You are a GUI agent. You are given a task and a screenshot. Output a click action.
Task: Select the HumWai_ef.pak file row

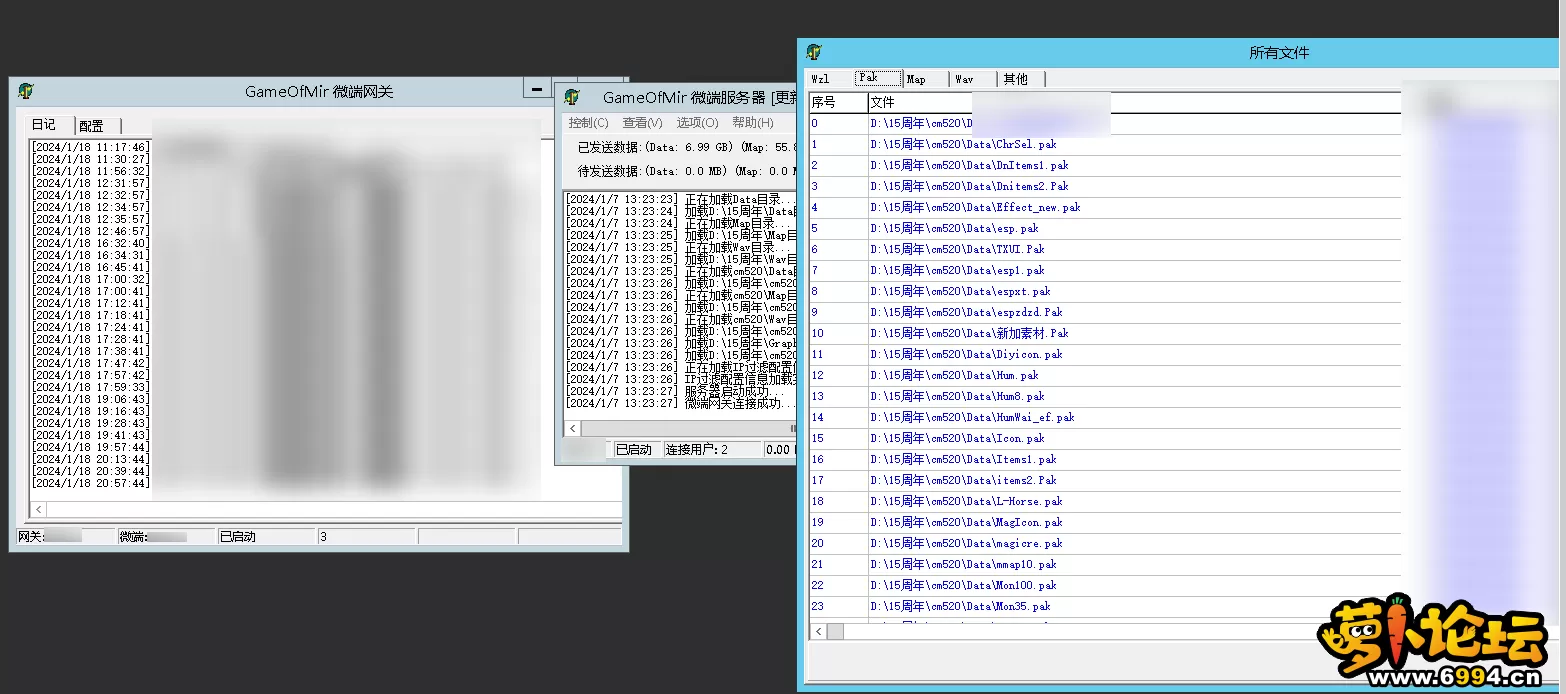[1105, 418]
